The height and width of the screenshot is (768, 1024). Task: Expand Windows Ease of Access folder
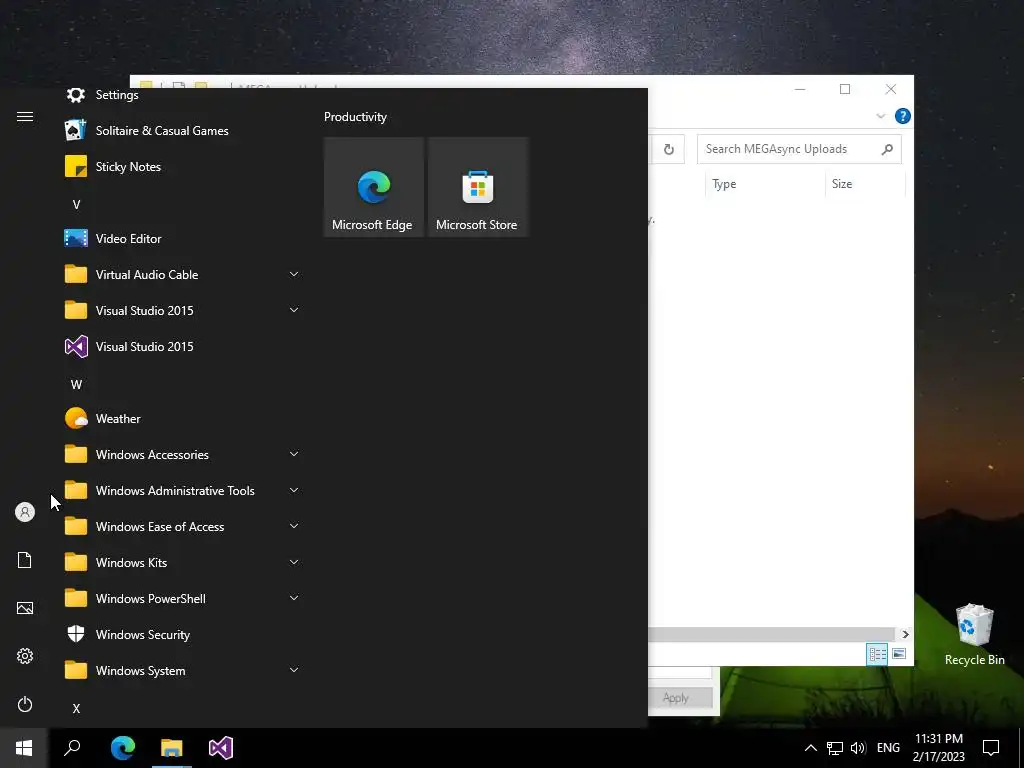click(294, 526)
